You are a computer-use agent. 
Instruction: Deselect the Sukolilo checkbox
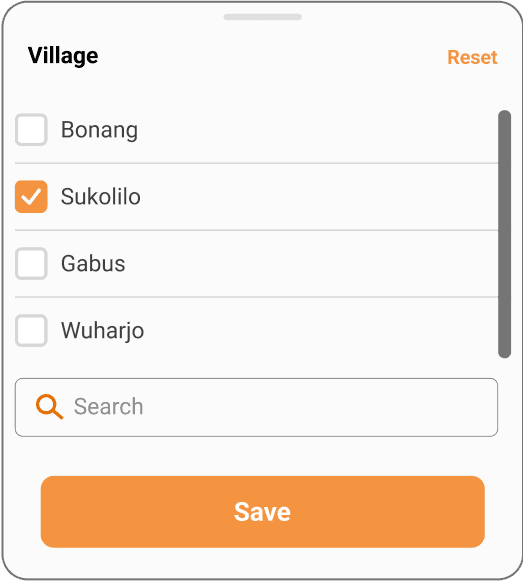(x=31, y=197)
